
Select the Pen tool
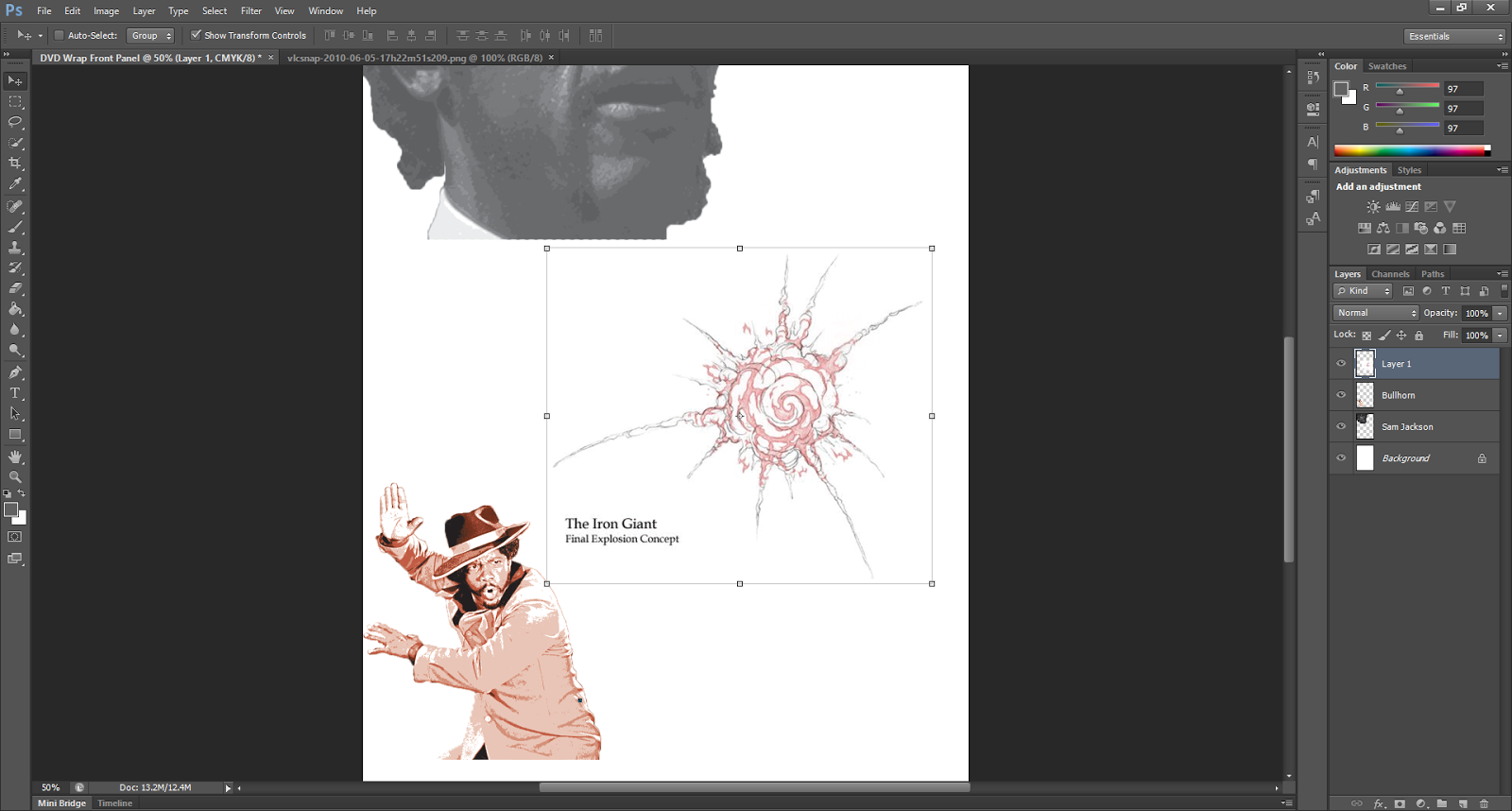coord(15,372)
